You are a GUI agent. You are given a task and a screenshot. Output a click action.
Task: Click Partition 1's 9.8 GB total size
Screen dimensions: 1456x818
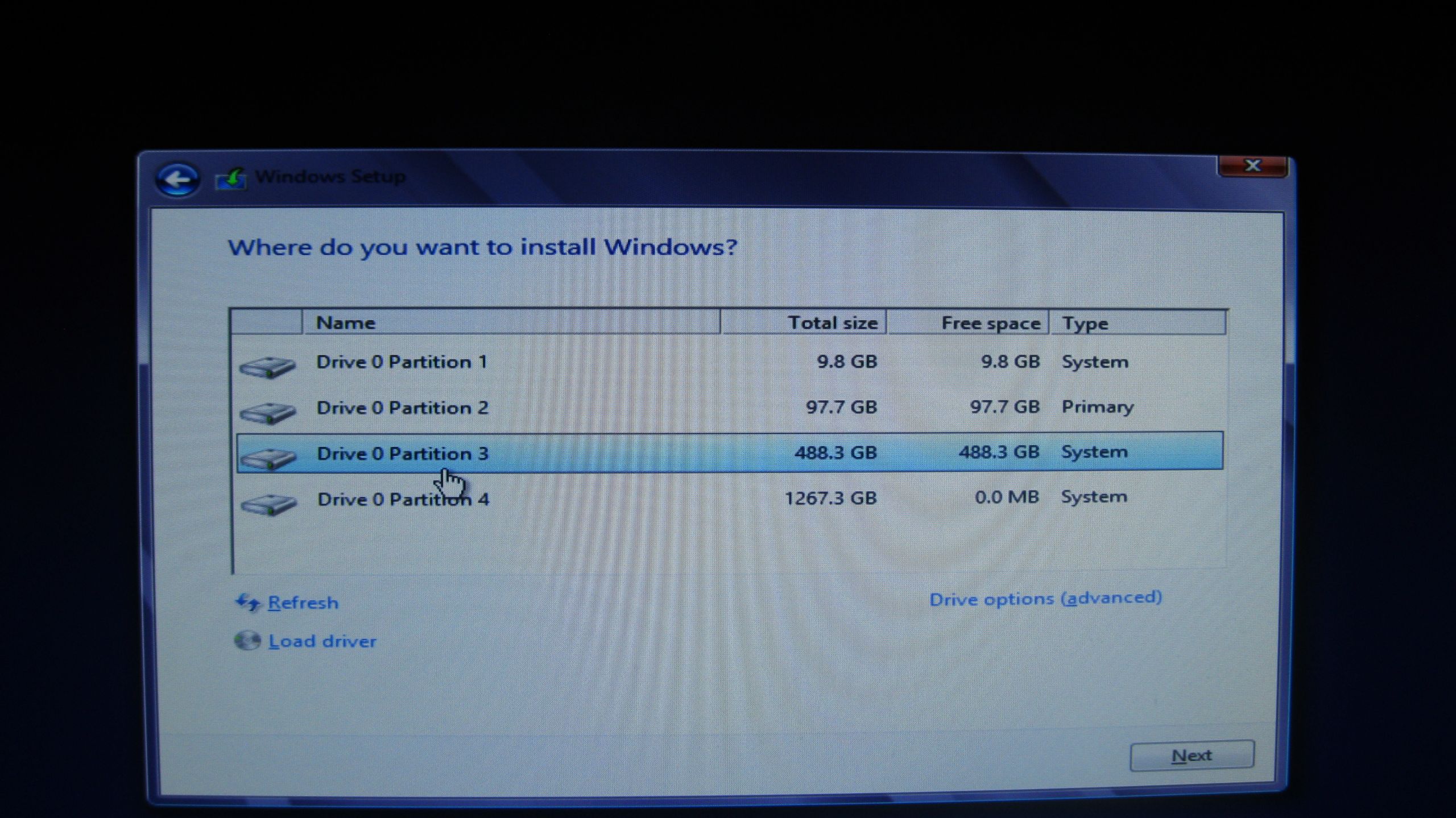(847, 362)
